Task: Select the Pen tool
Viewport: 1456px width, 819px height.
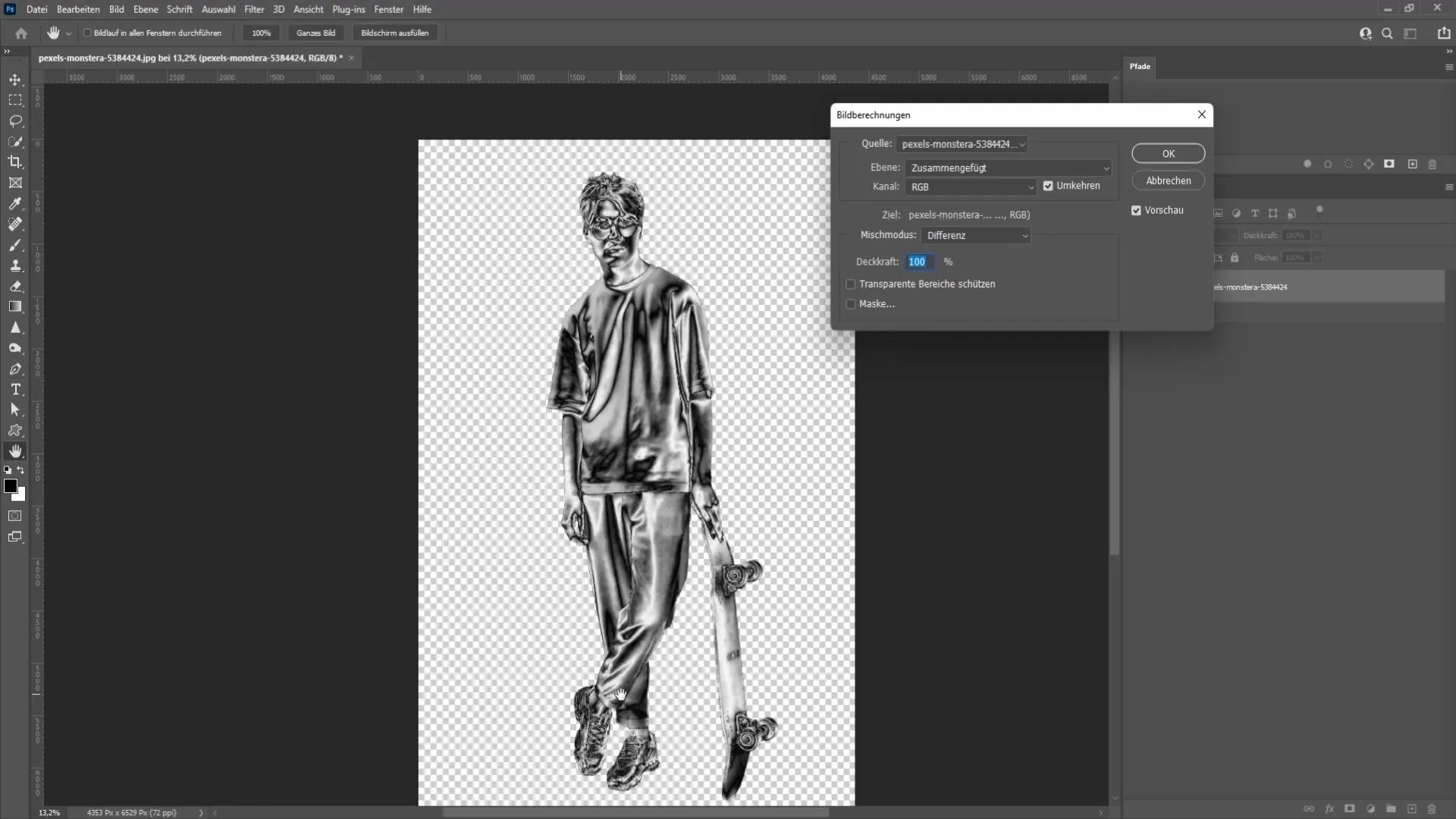Action: (15, 369)
